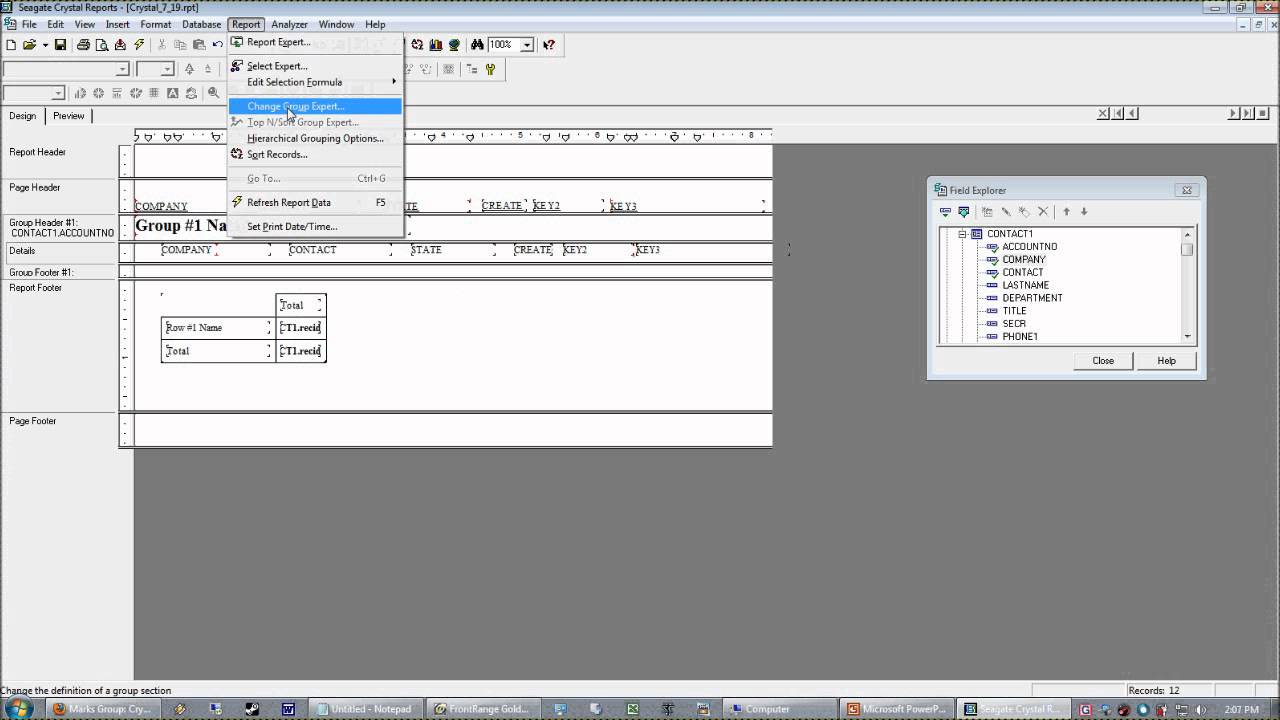1280x720 pixels.
Task: Refresh data with the lightning bolt icon
Action: pyautogui.click(x=139, y=45)
